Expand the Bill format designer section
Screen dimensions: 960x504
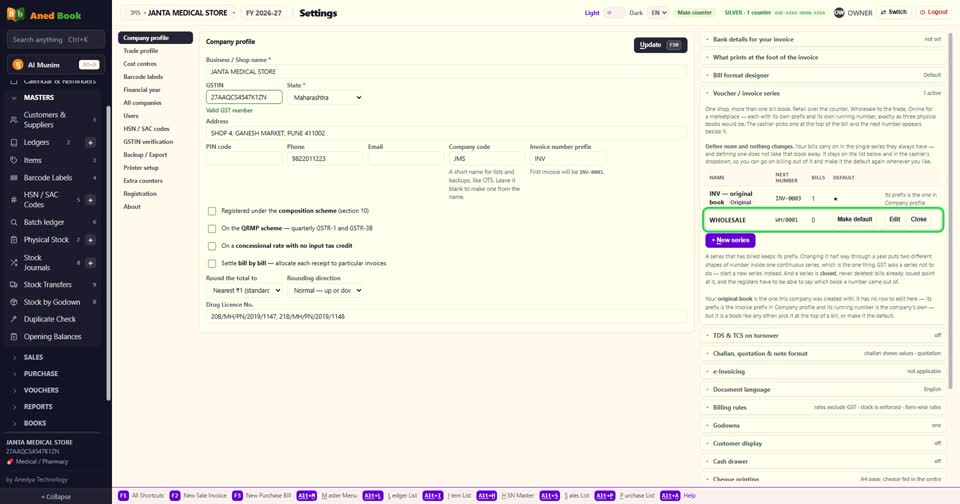click(823, 75)
